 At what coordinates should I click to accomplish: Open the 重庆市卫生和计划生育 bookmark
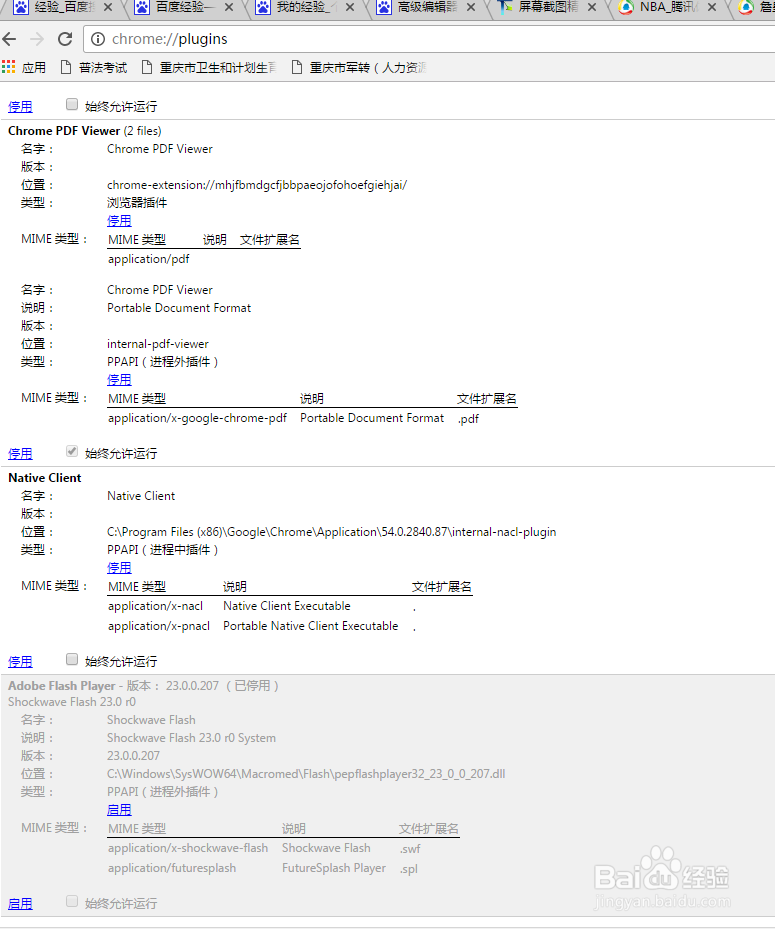click(209, 68)
